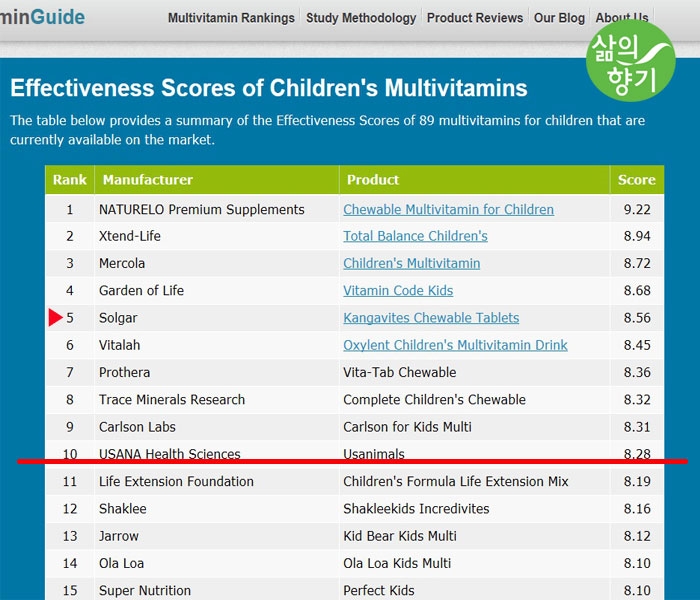This screenshot has height=600, width=700.
Task: Click the MultivitaminGuide site logo
Action: tap(42, 17)
